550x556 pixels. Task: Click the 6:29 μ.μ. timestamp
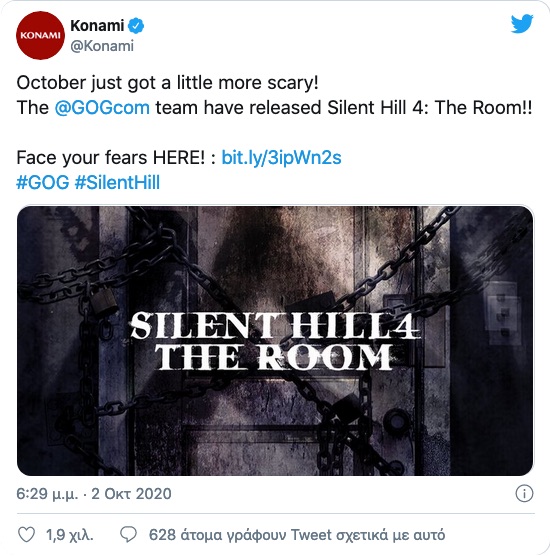point(47,494)
